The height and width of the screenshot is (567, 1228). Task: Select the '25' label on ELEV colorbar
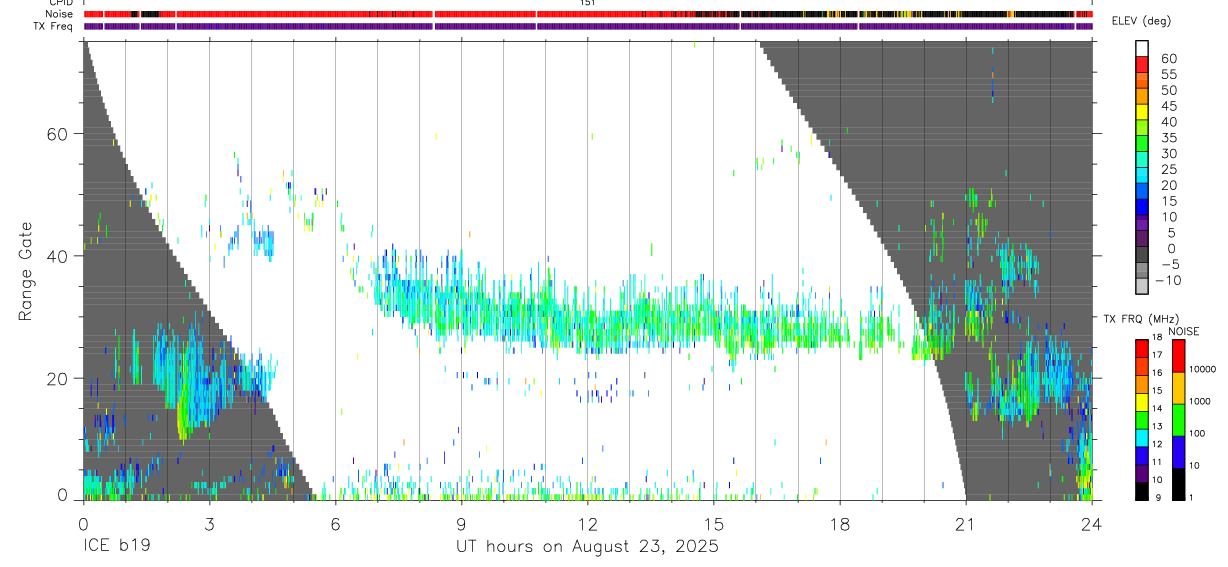(1168, 169)
